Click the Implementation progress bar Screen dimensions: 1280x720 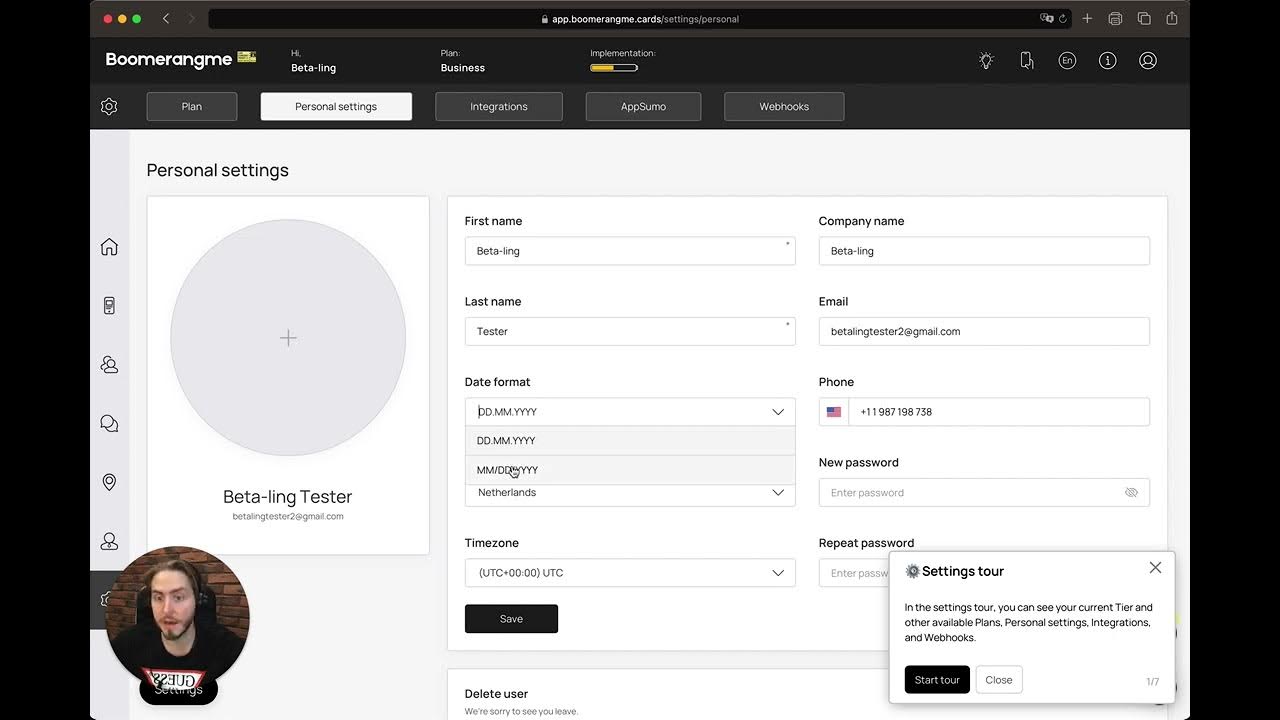614,68
